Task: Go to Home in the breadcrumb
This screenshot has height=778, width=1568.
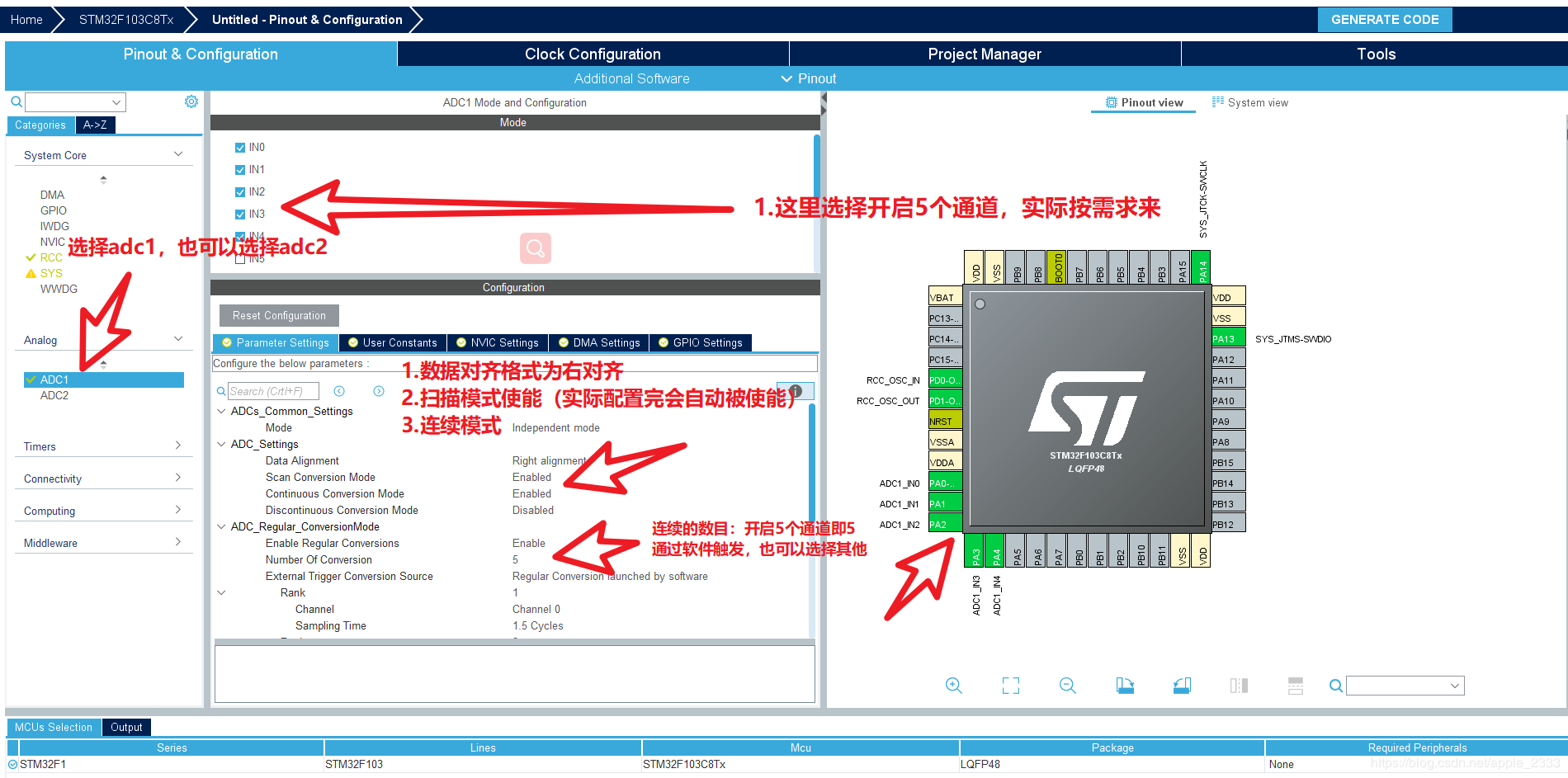Action: pos(26,20)
